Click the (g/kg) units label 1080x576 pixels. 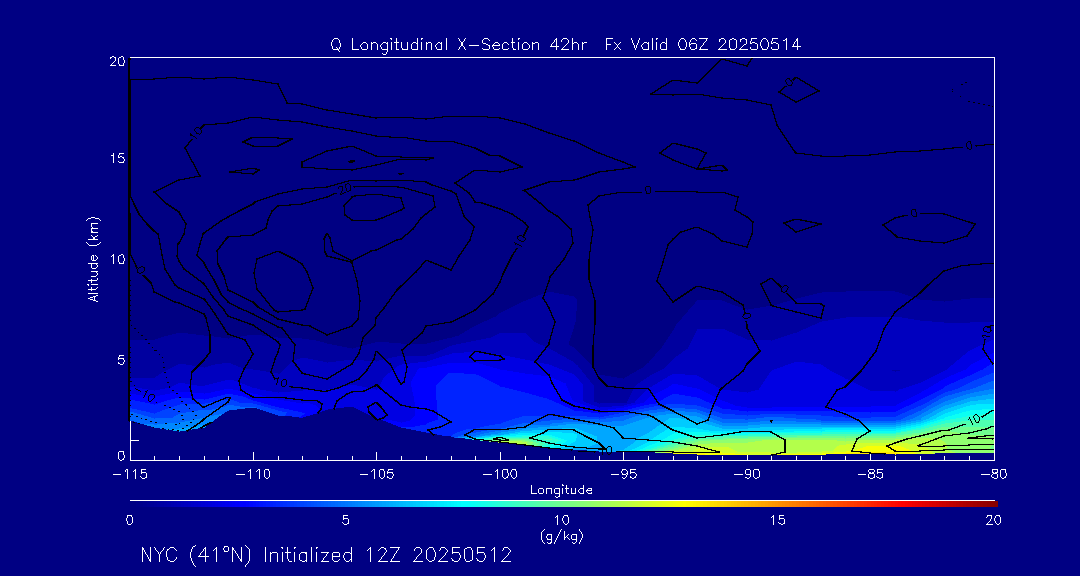click(x=561, y=537)
